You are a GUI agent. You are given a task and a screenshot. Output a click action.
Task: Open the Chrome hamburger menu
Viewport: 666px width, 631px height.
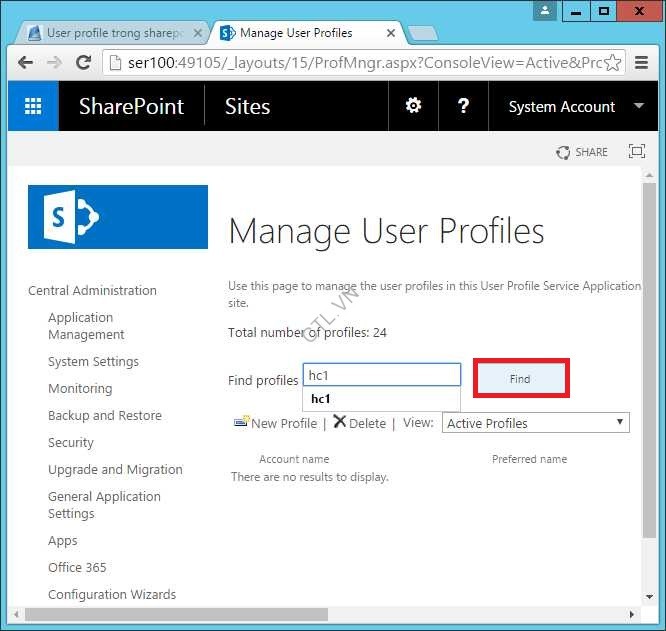coord(641,63)
